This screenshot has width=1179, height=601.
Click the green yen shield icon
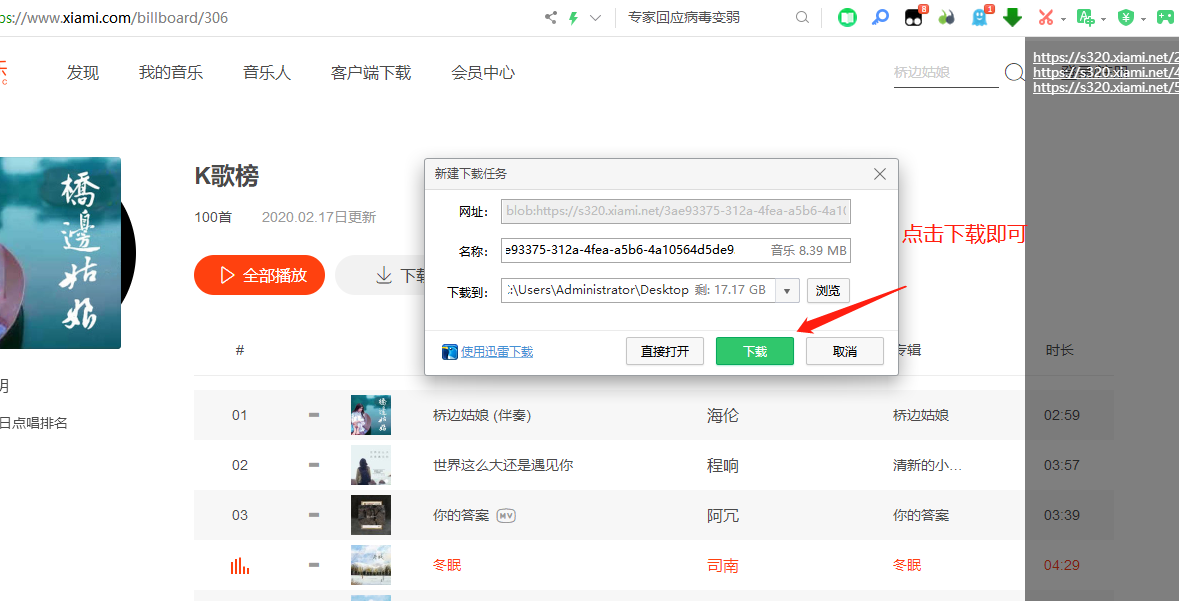click(x=1126, y=17)
